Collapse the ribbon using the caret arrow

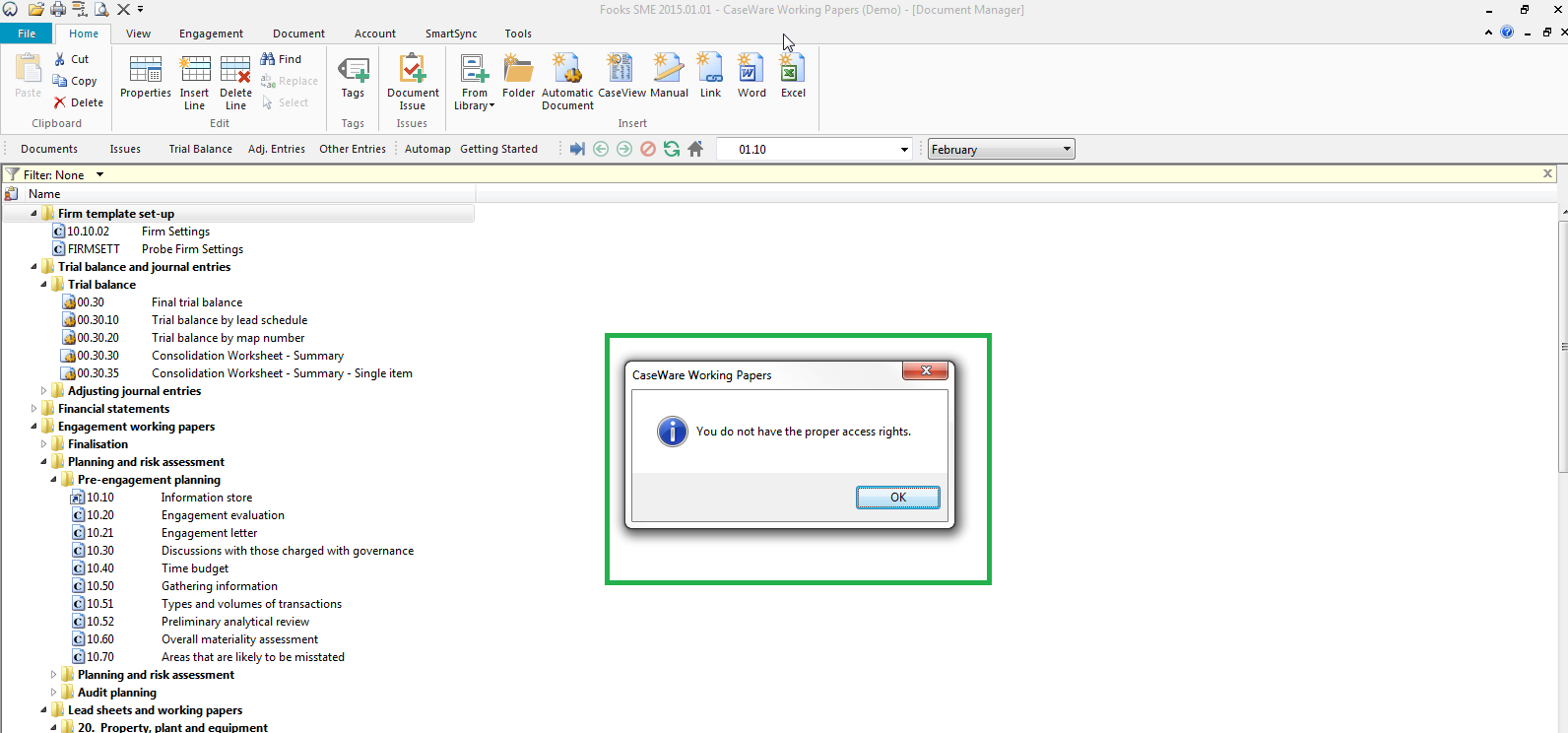coord(1488,33)
